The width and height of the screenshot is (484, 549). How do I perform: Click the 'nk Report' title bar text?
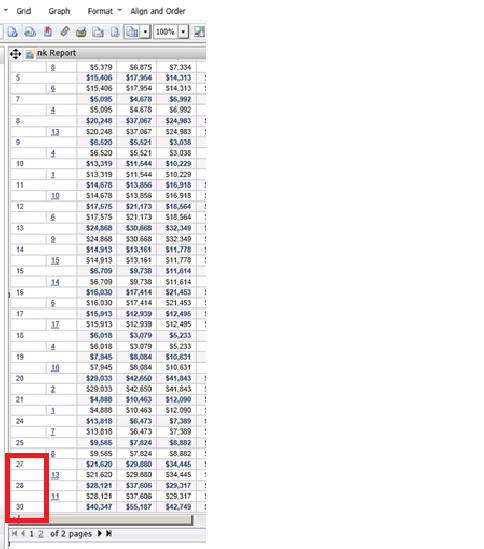[x=56, y=53]
